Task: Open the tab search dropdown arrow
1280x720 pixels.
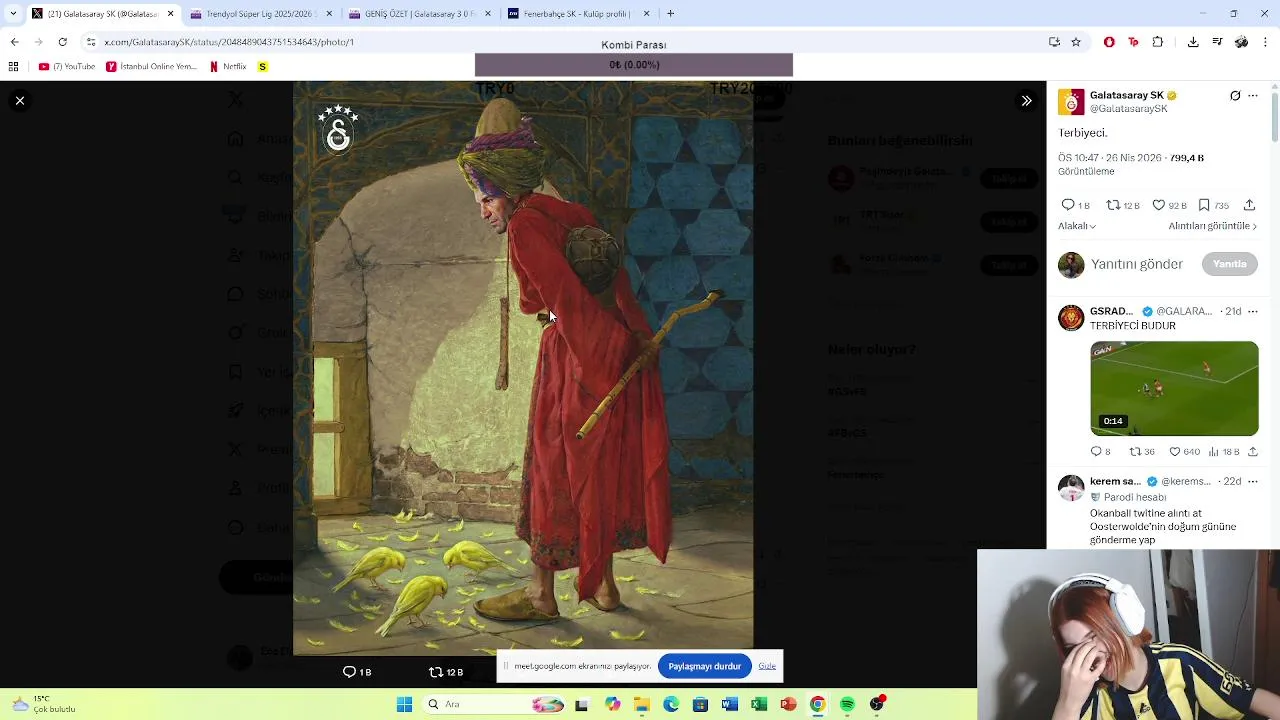Action: (12, 14)
